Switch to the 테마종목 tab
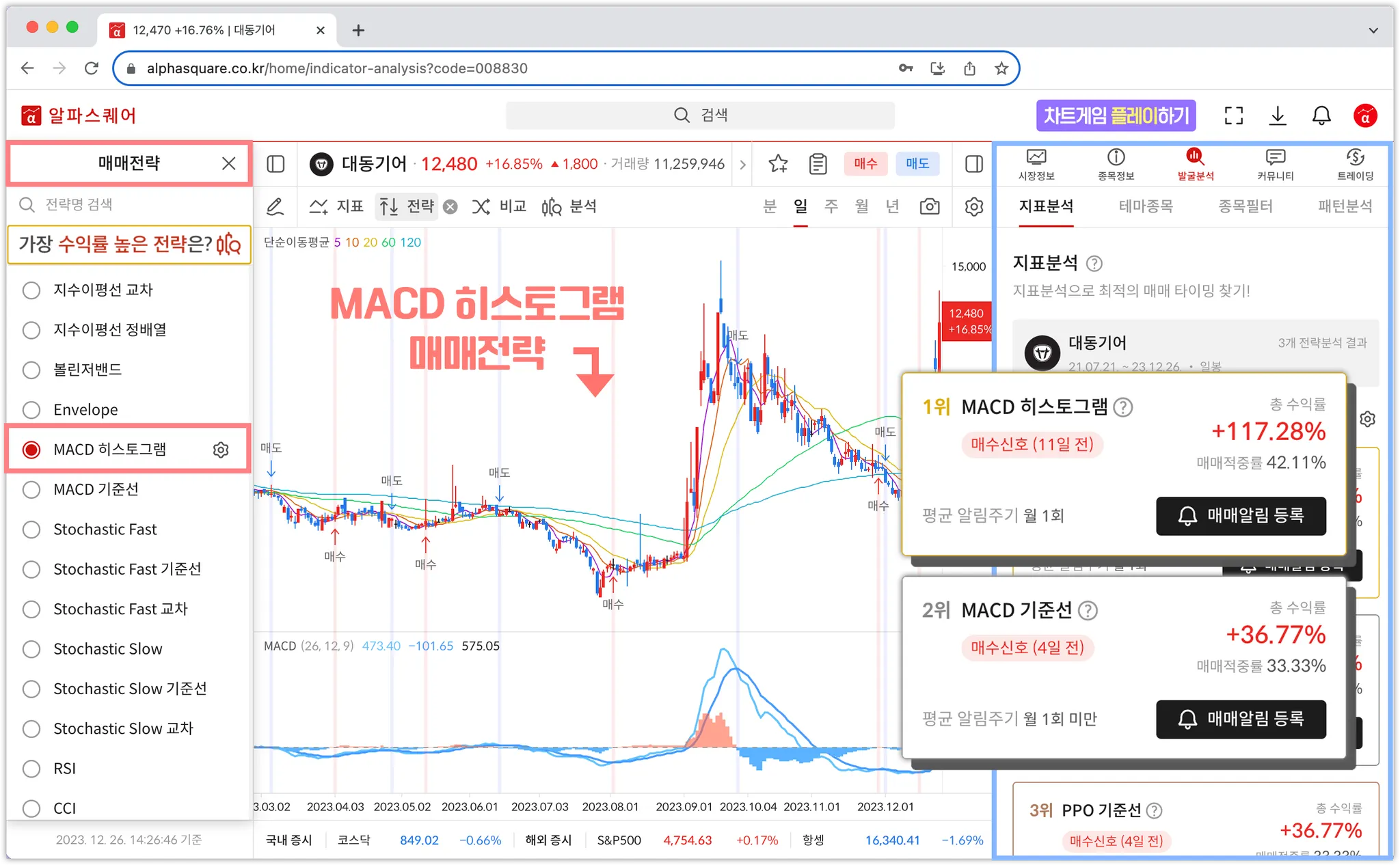Screen dimensions: 1400x865 (x=1146, y=206)
